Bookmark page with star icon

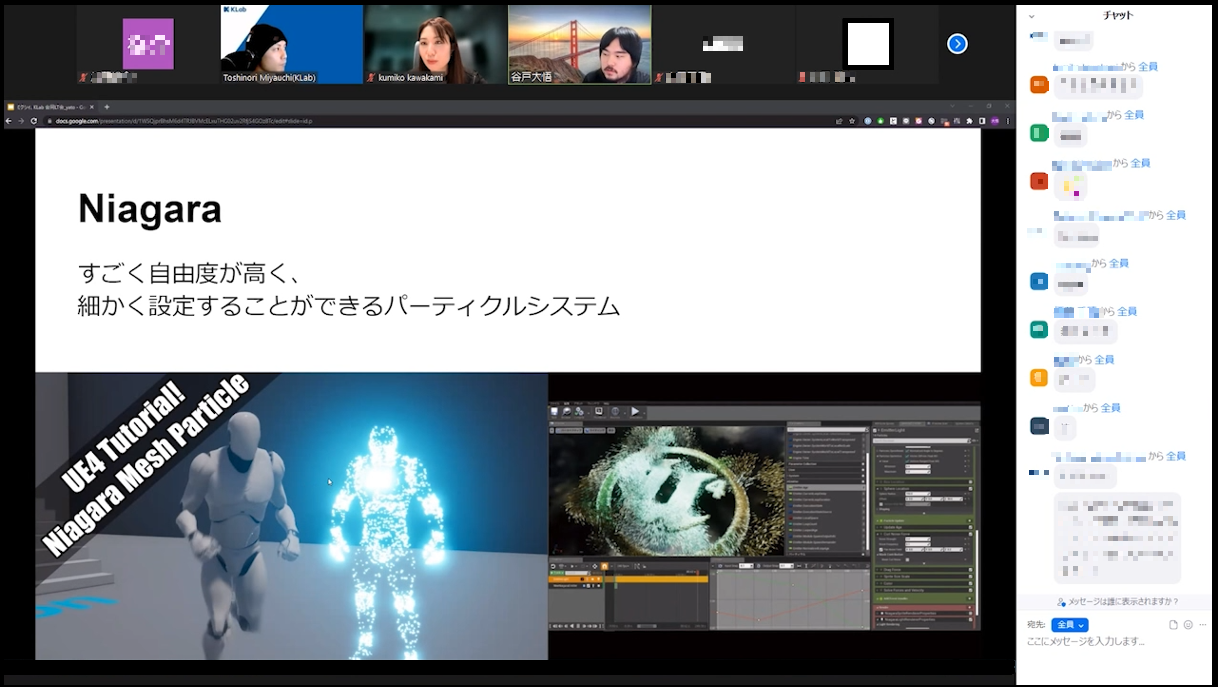point(852,121)
